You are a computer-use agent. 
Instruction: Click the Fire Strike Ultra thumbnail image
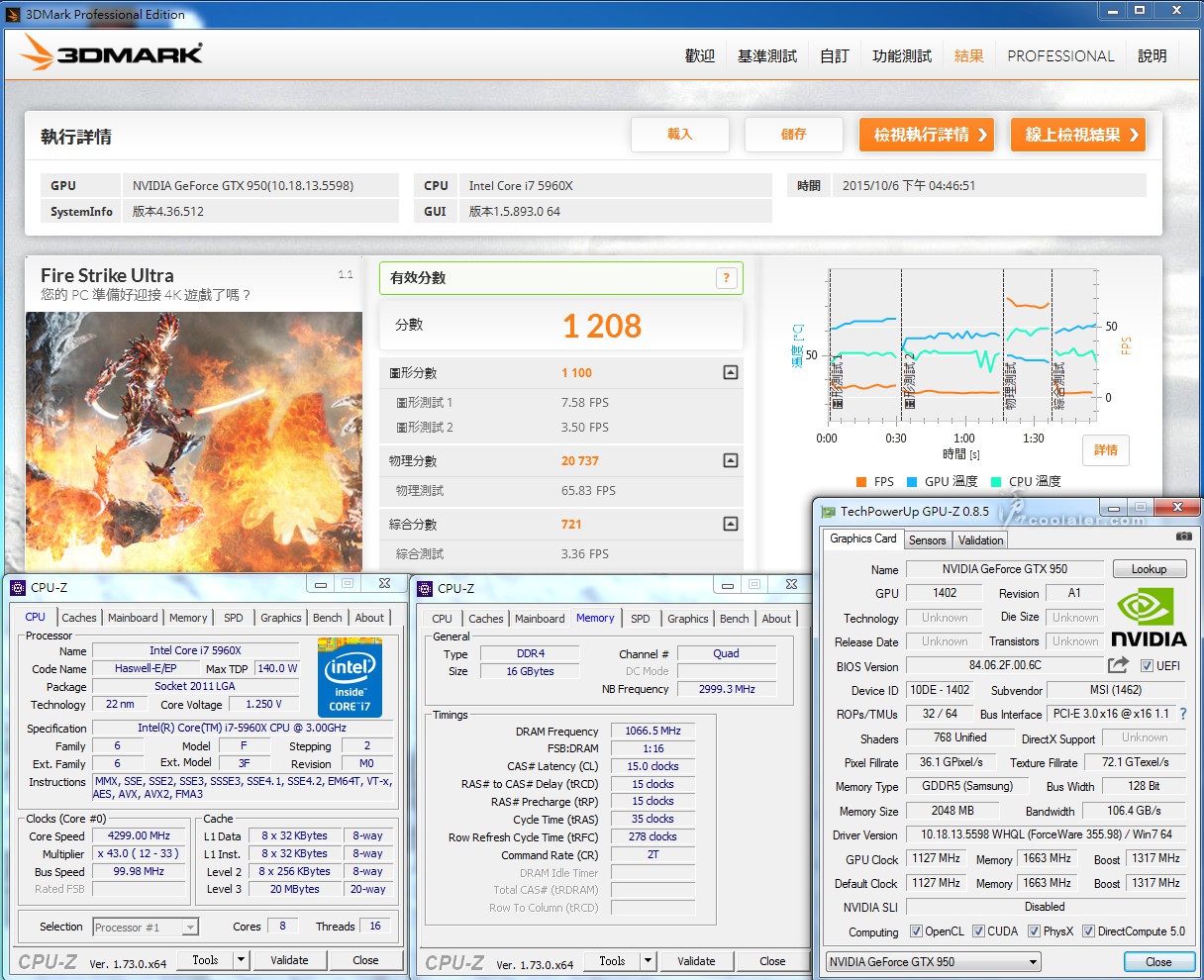pos(194,441)
